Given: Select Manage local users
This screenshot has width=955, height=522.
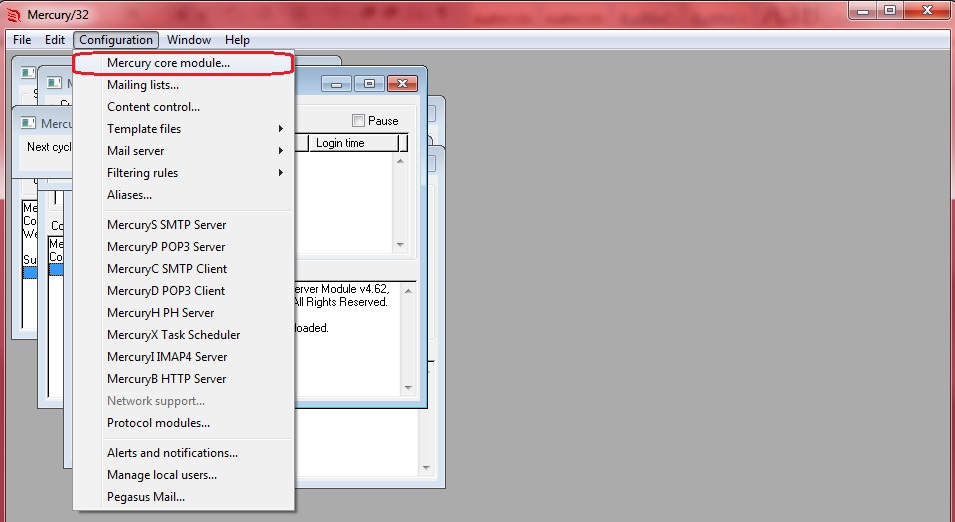Looking at the screenshot, I should (183, 474).
